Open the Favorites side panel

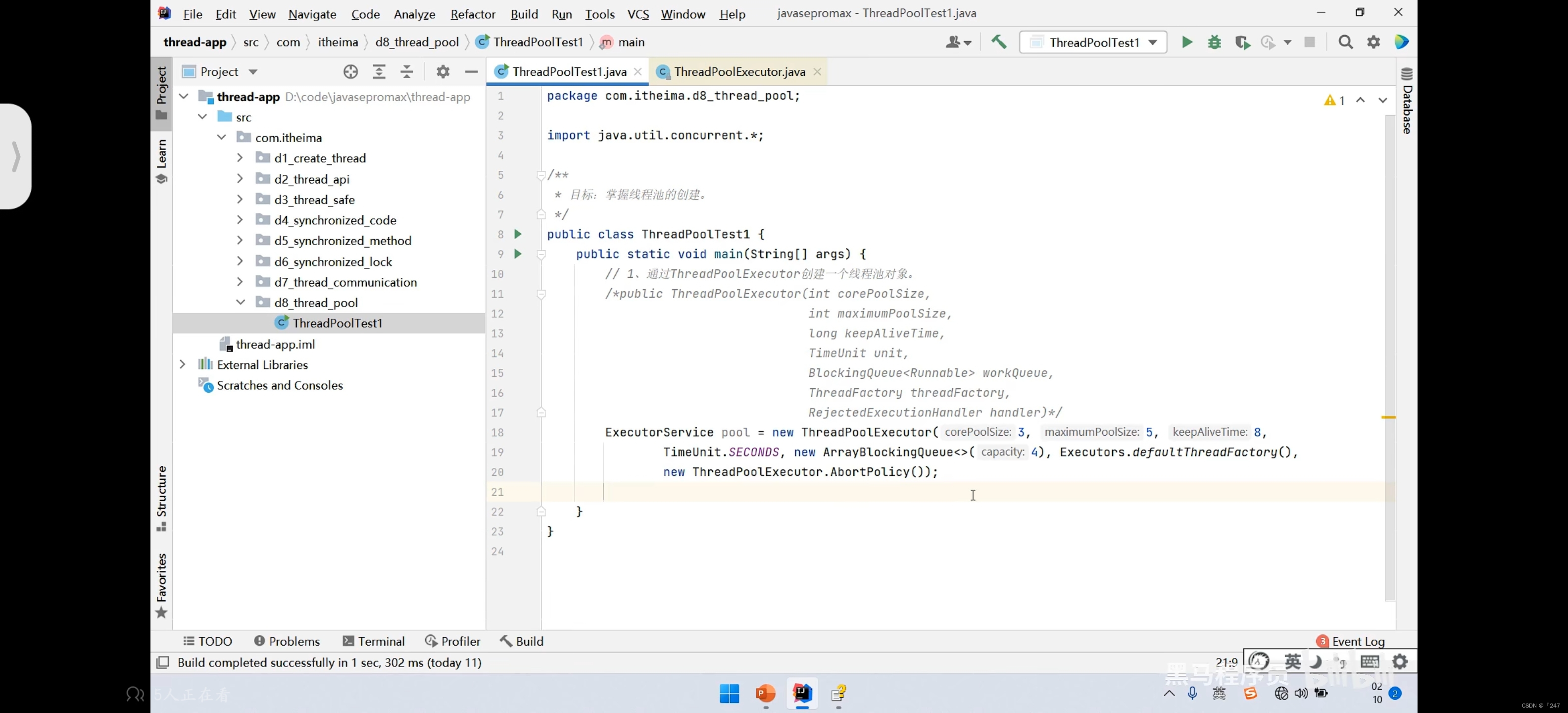161,586
